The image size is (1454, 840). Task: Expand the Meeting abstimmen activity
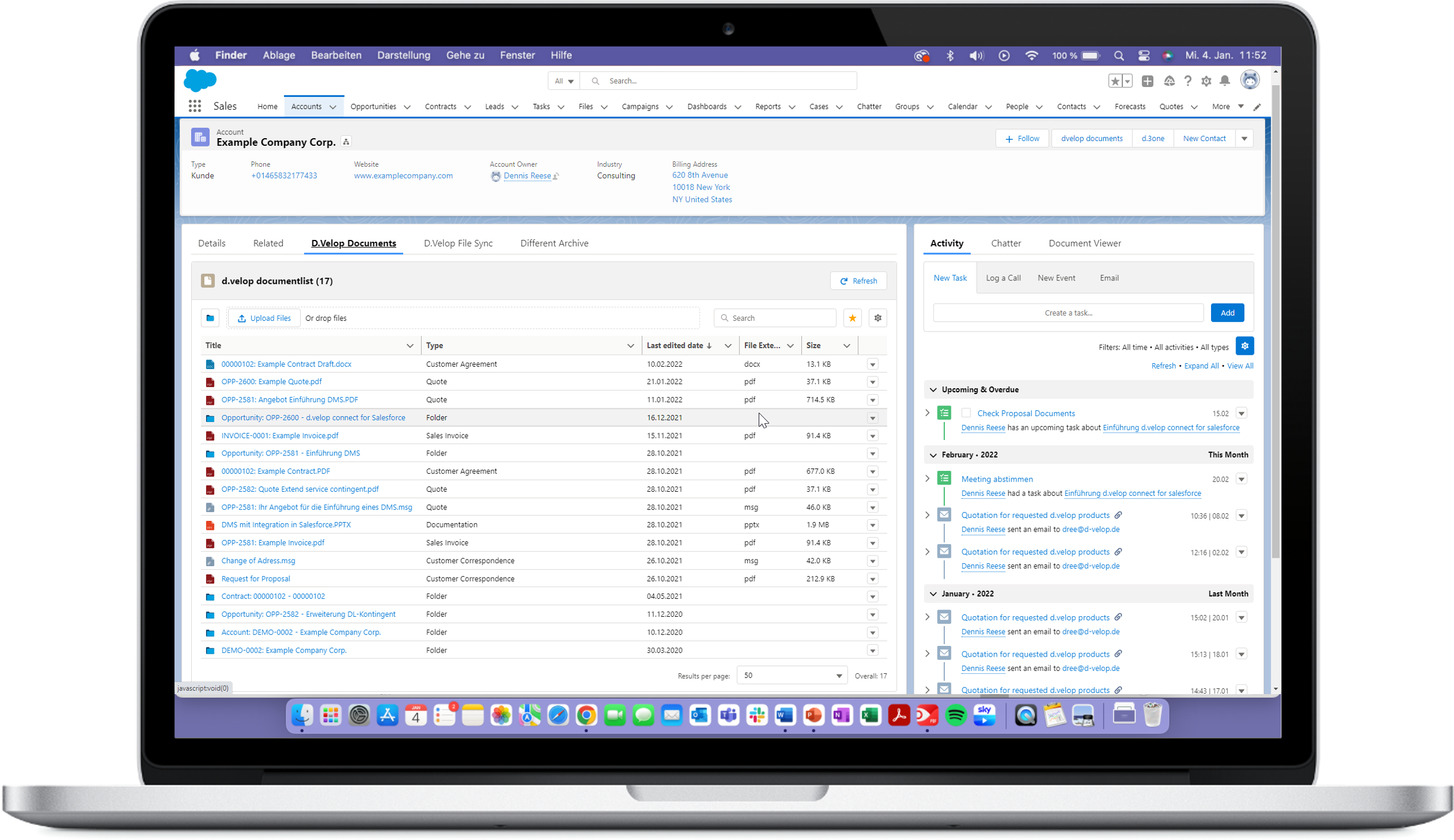927,479
